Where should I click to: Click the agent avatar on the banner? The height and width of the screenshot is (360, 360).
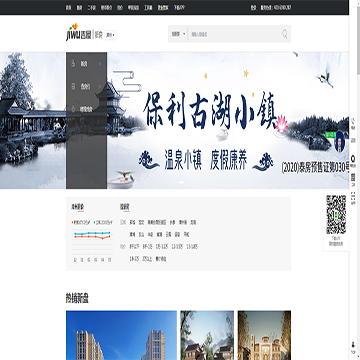[x=339, y=141]
